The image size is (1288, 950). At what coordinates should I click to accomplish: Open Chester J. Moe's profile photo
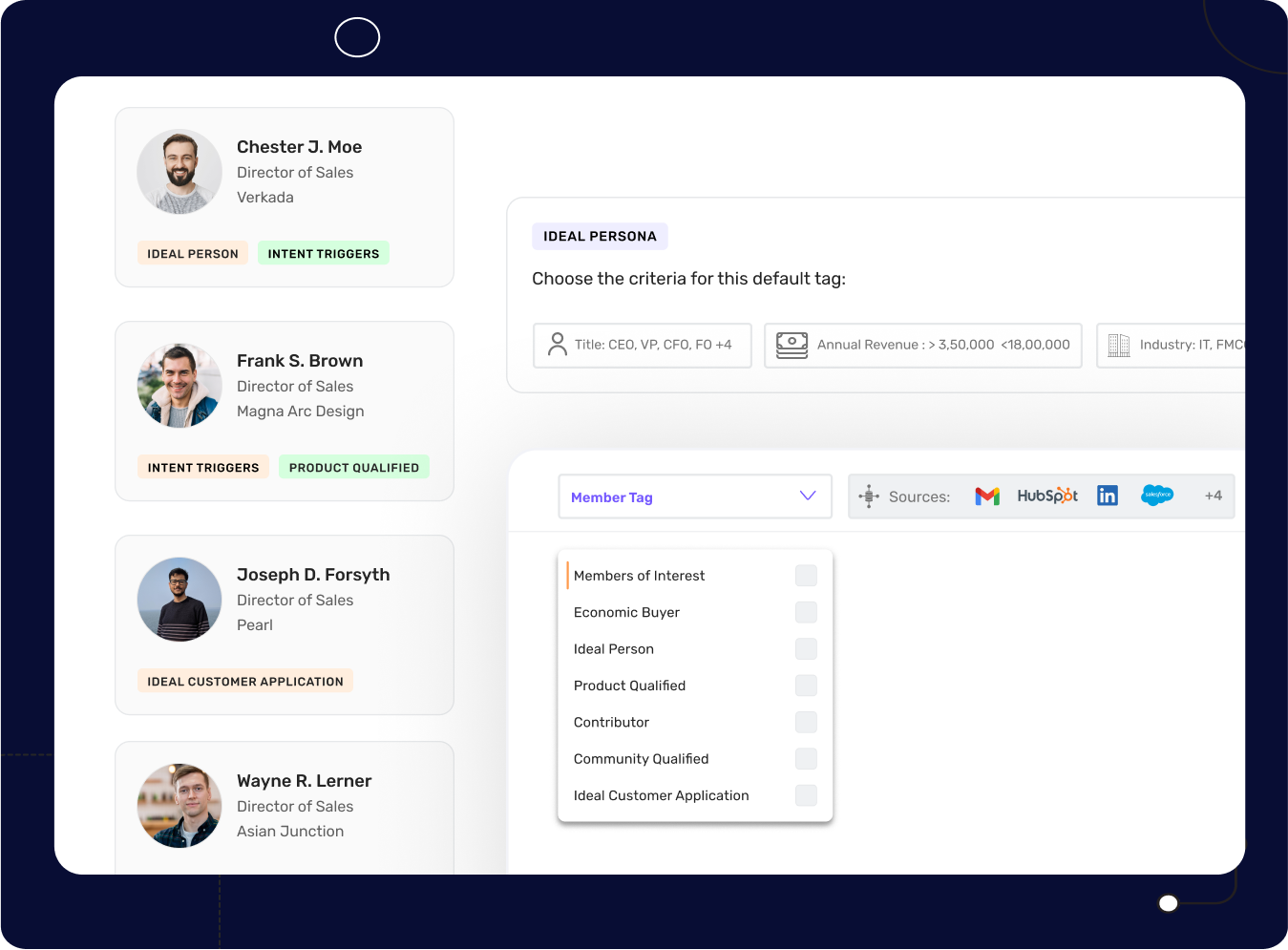pyautogui.click(x=179, y=172)
